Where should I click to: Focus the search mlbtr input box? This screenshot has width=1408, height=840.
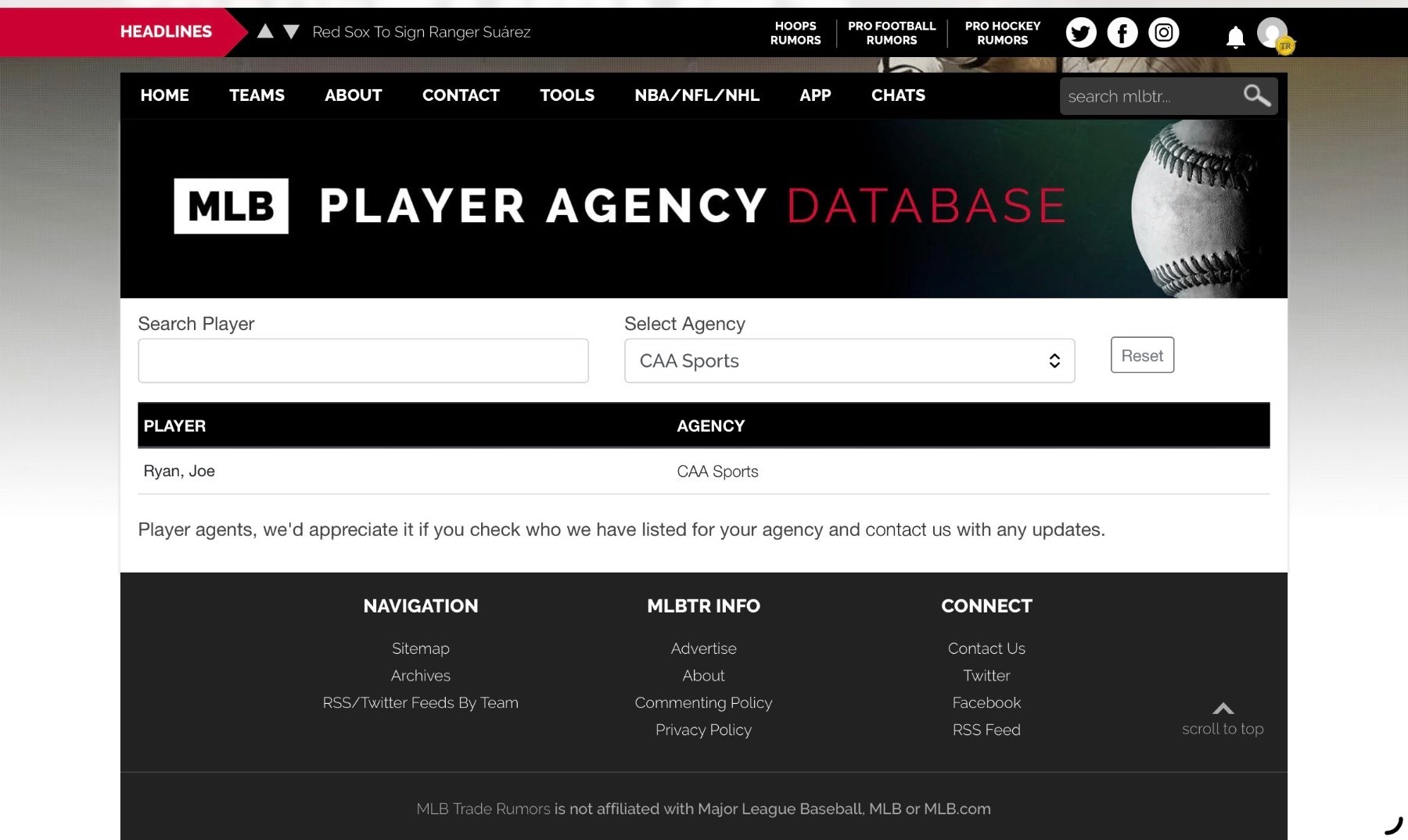tap(1148, 96)
